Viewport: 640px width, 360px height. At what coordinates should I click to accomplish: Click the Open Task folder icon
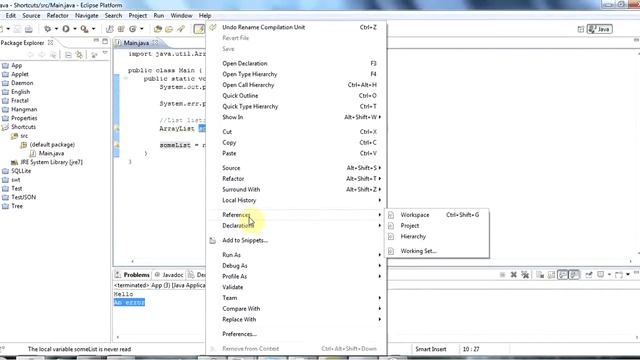coord(169,29)
